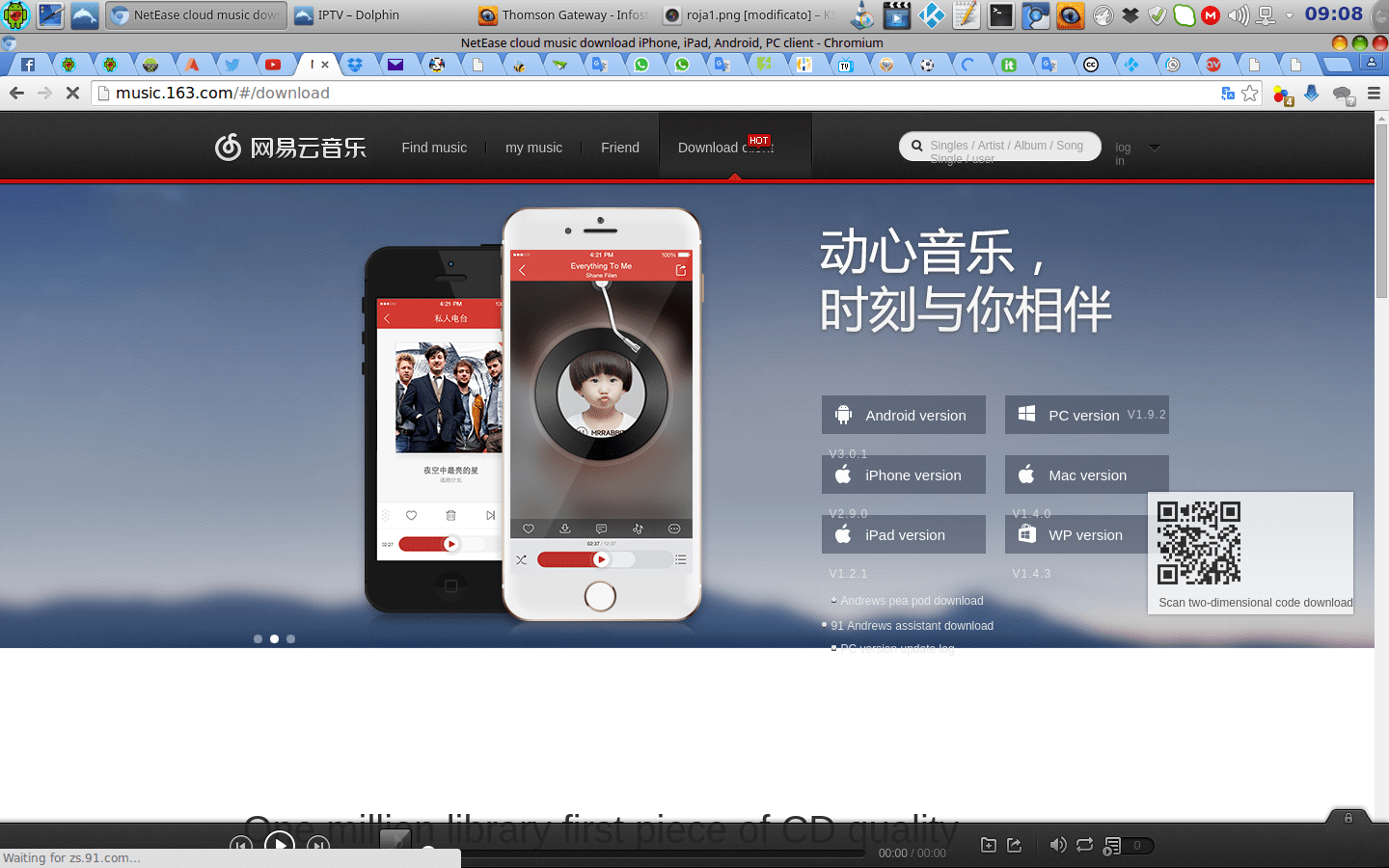Open the VLC cone icon in top panel
1389x868 pixels.
[863, 14]
